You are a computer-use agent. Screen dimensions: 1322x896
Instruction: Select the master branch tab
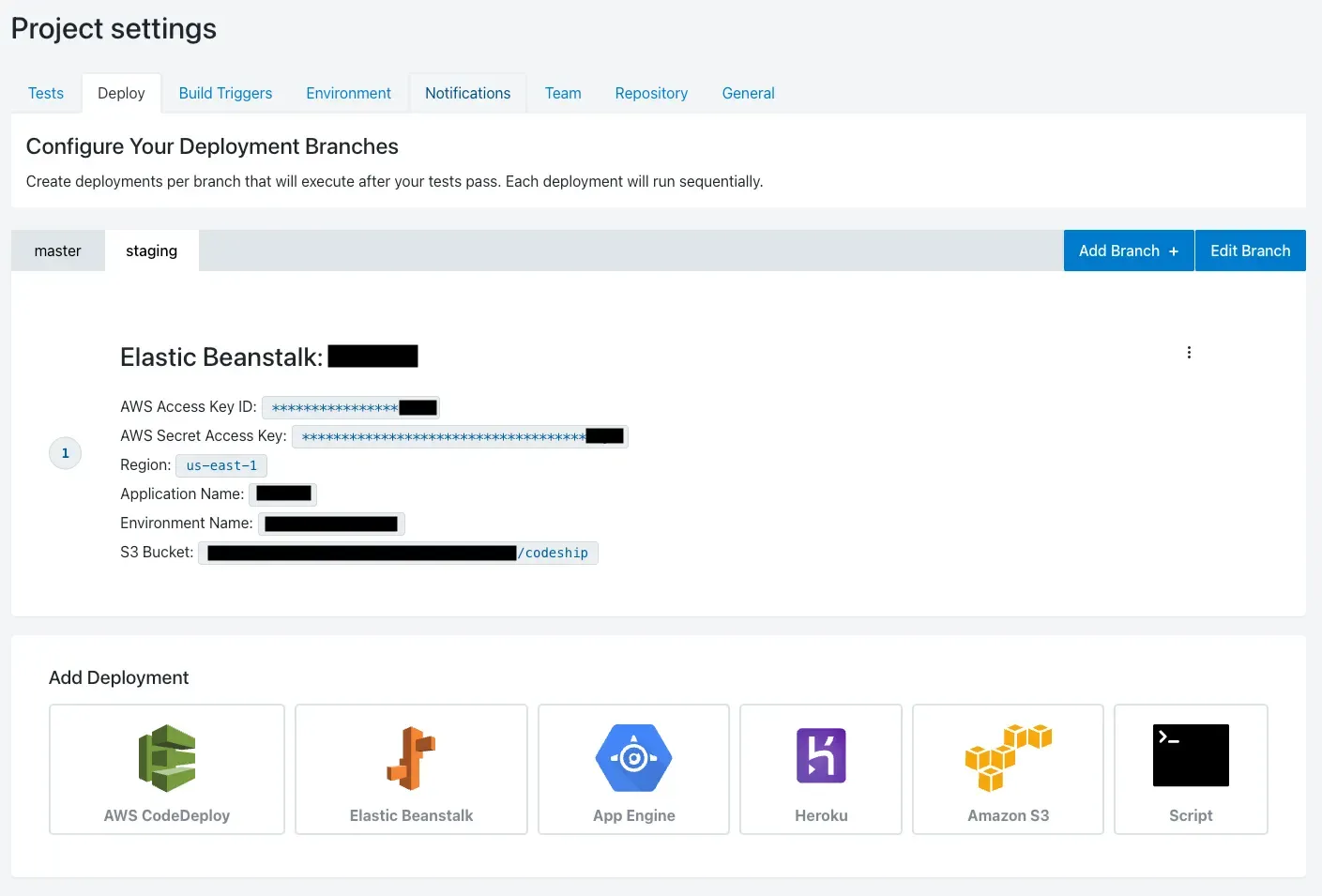click(58, 251)
